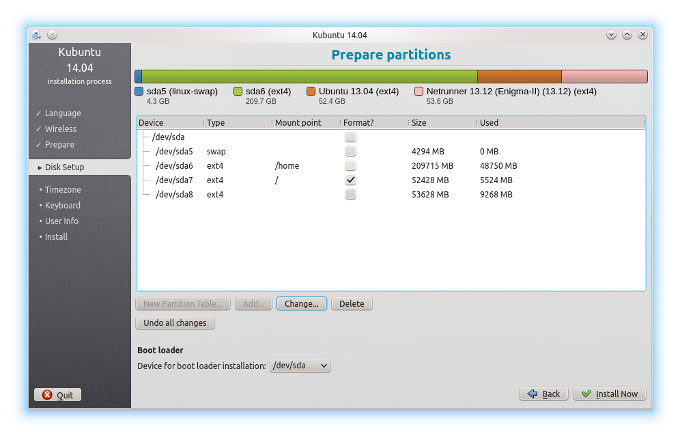680x438 pixels.
Task: Click used value 5524 MB
Action: pos(496,180)
